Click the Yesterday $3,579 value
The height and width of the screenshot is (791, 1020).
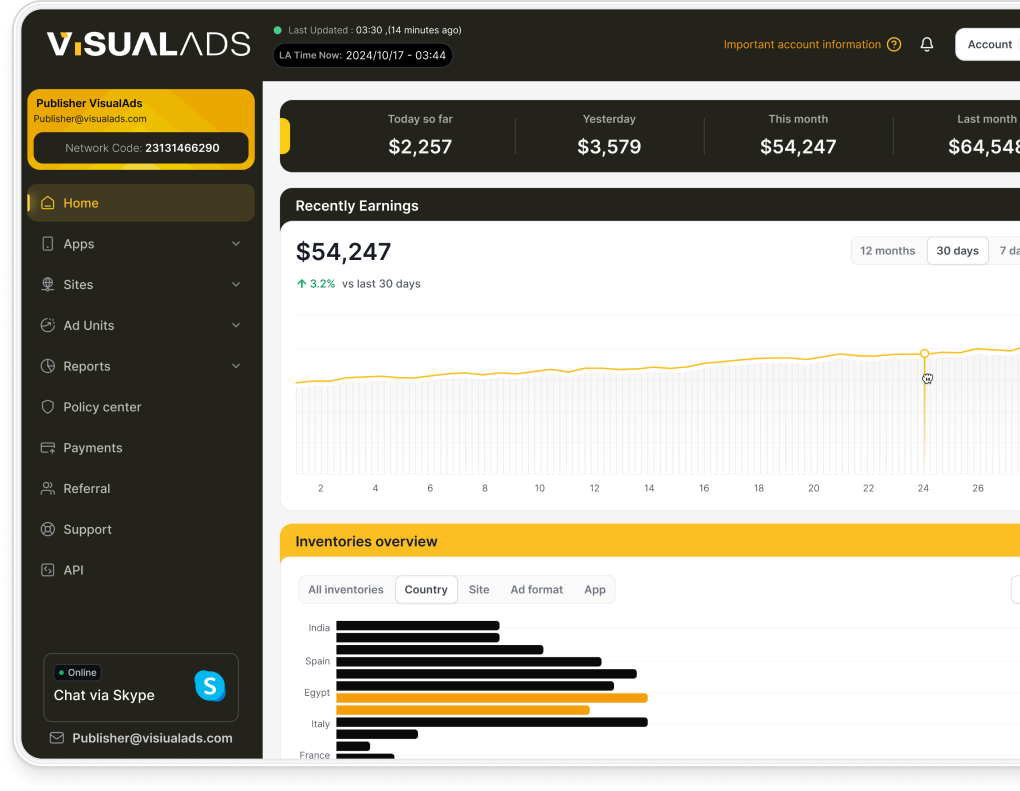(x=609, y=146)
